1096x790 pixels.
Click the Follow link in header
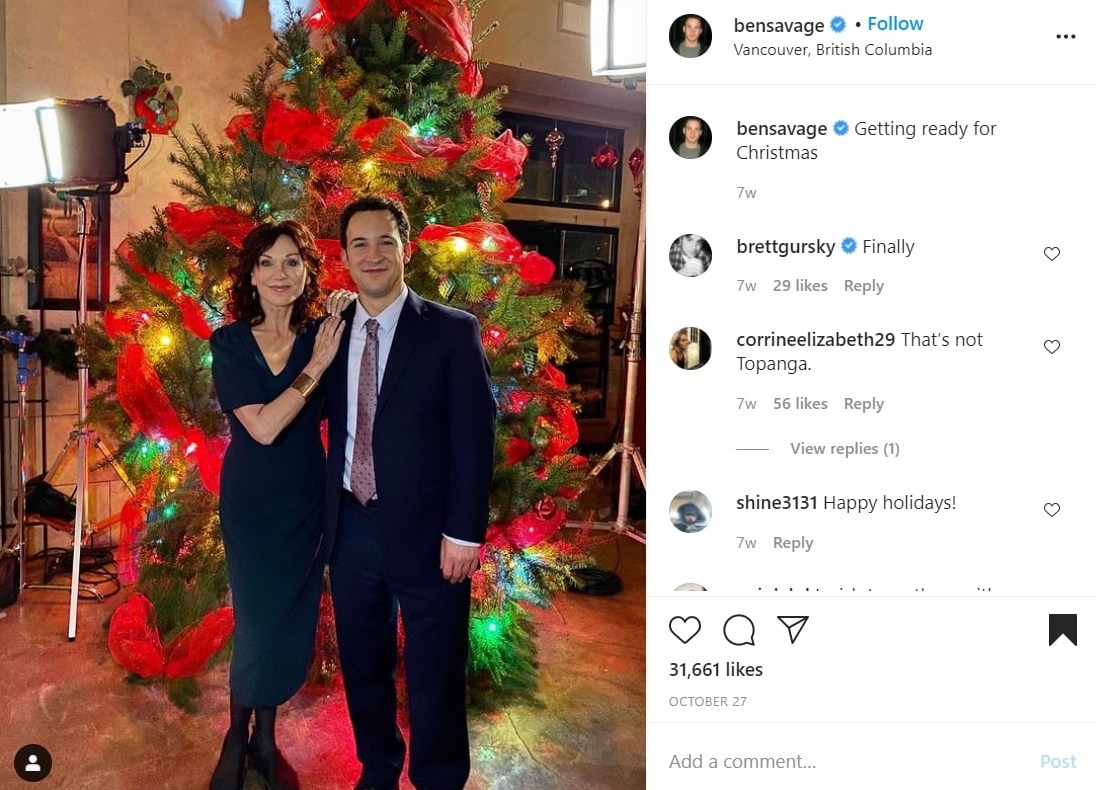point(895,24)
